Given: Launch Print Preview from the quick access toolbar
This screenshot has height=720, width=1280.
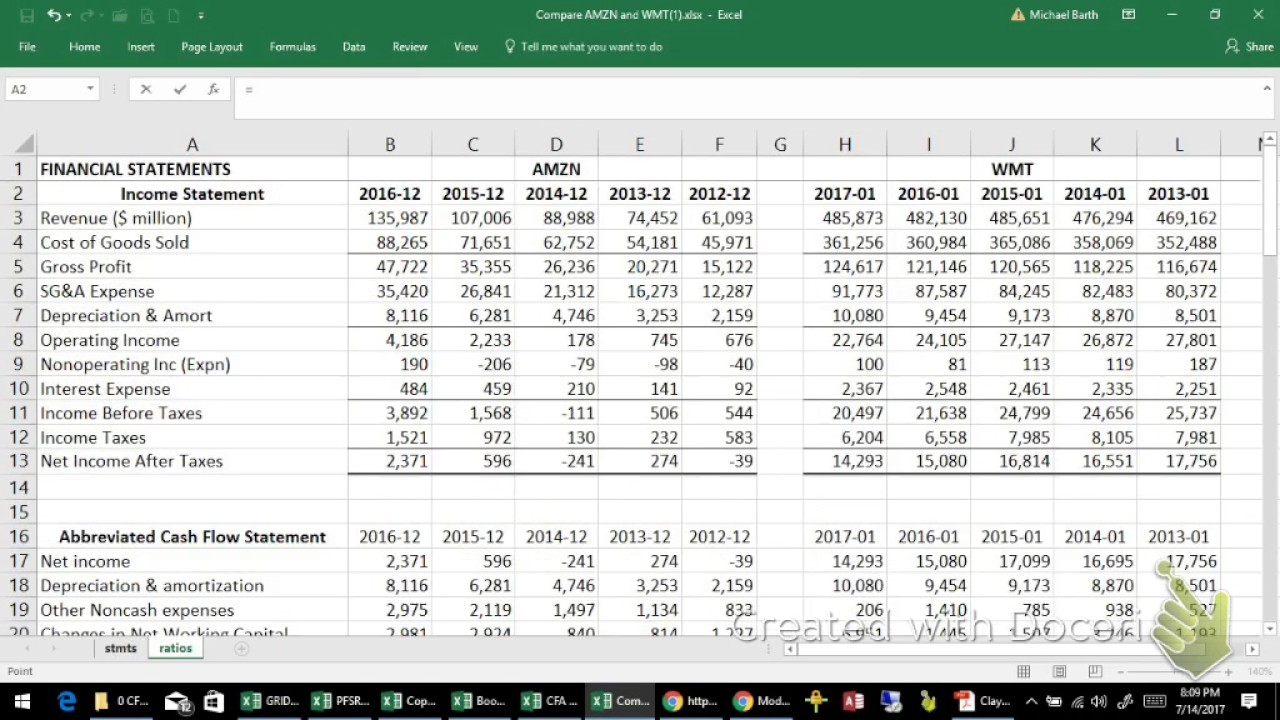Looking at the screenshot, I should (x=147, y=15).
